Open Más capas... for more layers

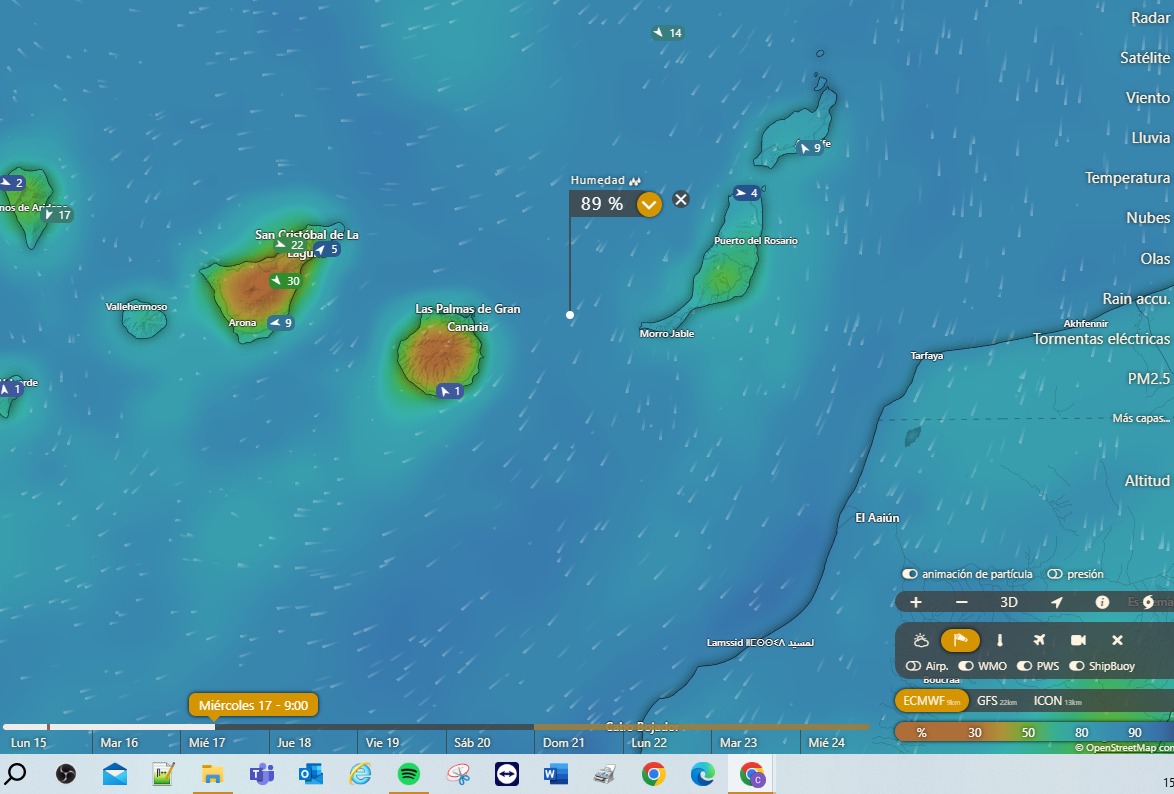pyautogui.click(x=1142, y=418)
